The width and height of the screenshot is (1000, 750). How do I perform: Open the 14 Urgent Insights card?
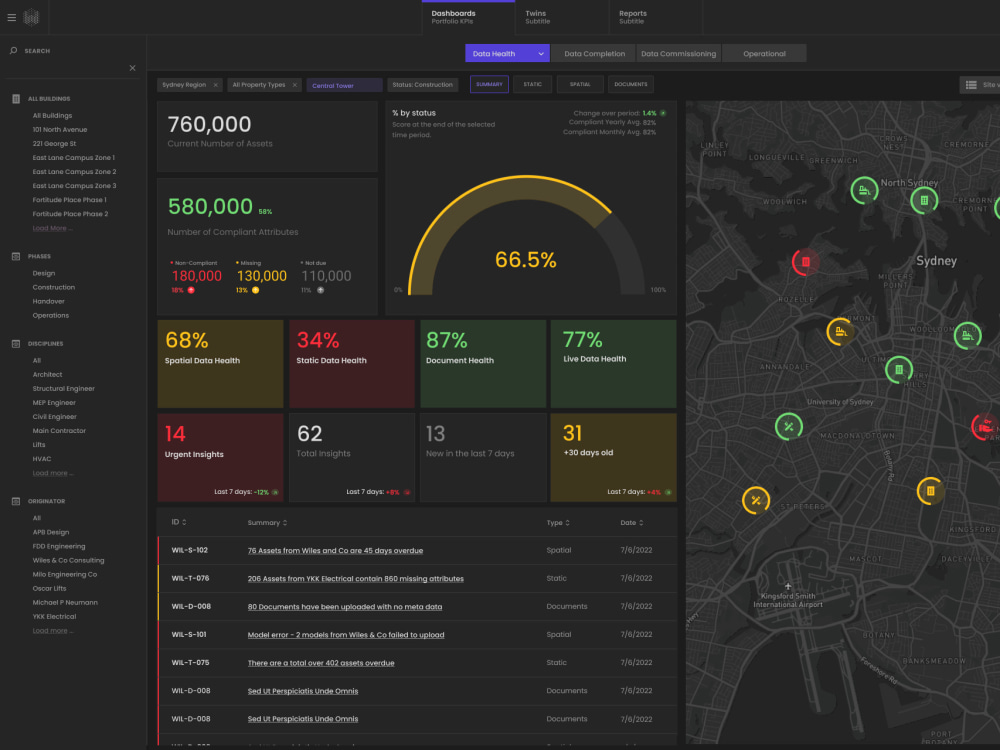pyautogui.click(x=220, y=457)
